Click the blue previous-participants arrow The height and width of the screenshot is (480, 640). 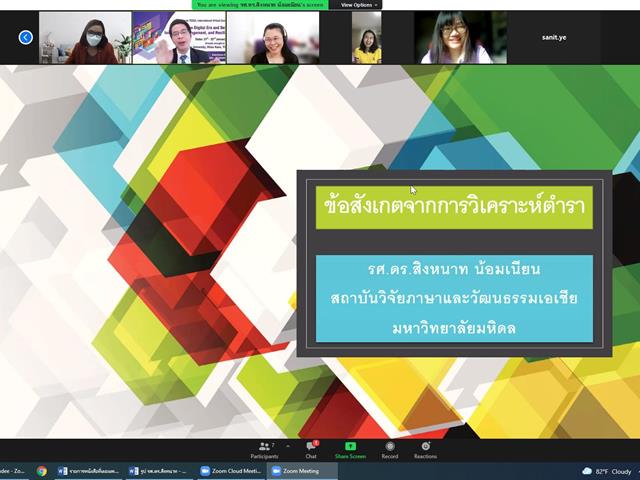point(25,38)
